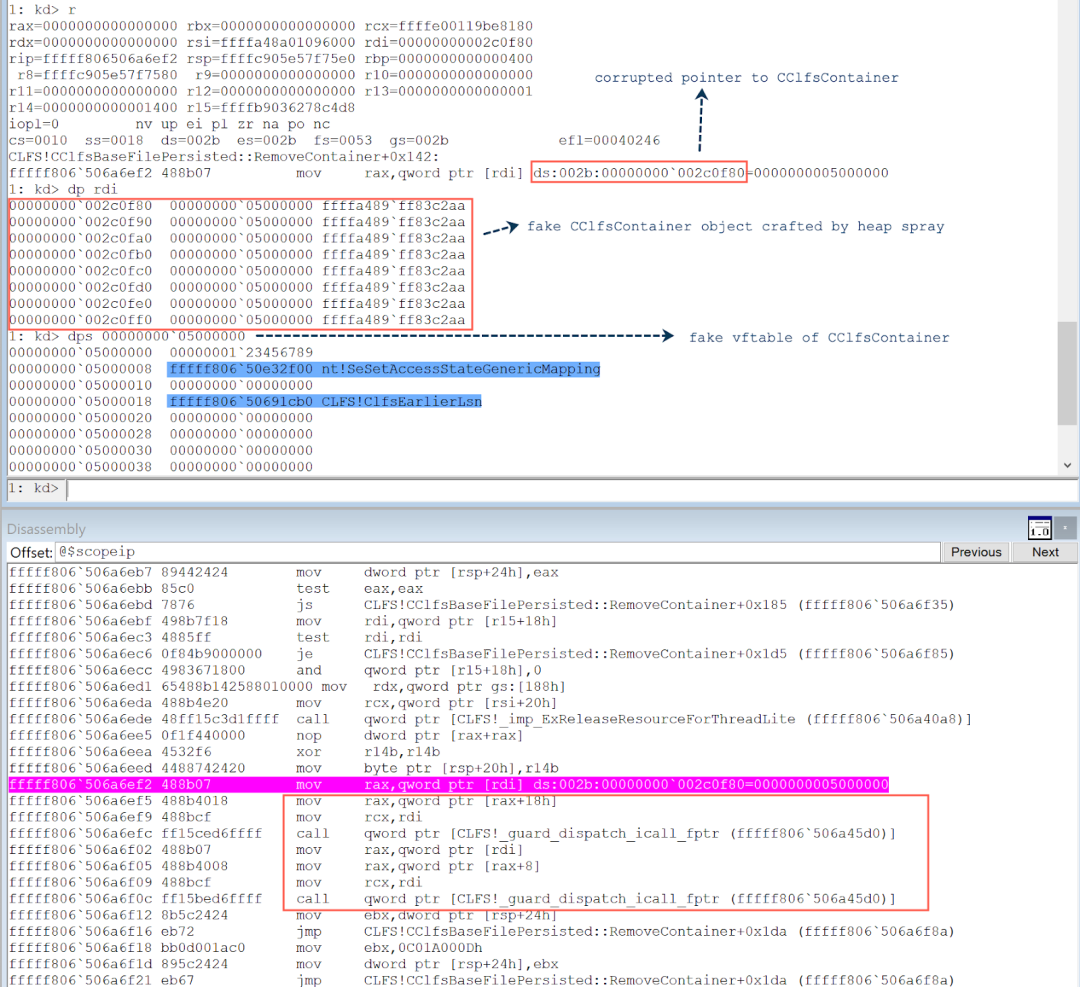The height and width of the screenshot is (987, 1080).
Task: Click the 'dp rdi' command line
Action: (60, 189)
